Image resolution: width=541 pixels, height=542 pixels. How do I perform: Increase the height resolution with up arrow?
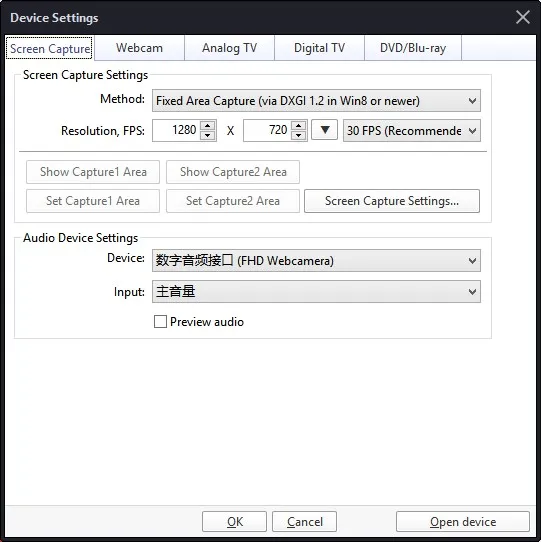tap(299, 125)
